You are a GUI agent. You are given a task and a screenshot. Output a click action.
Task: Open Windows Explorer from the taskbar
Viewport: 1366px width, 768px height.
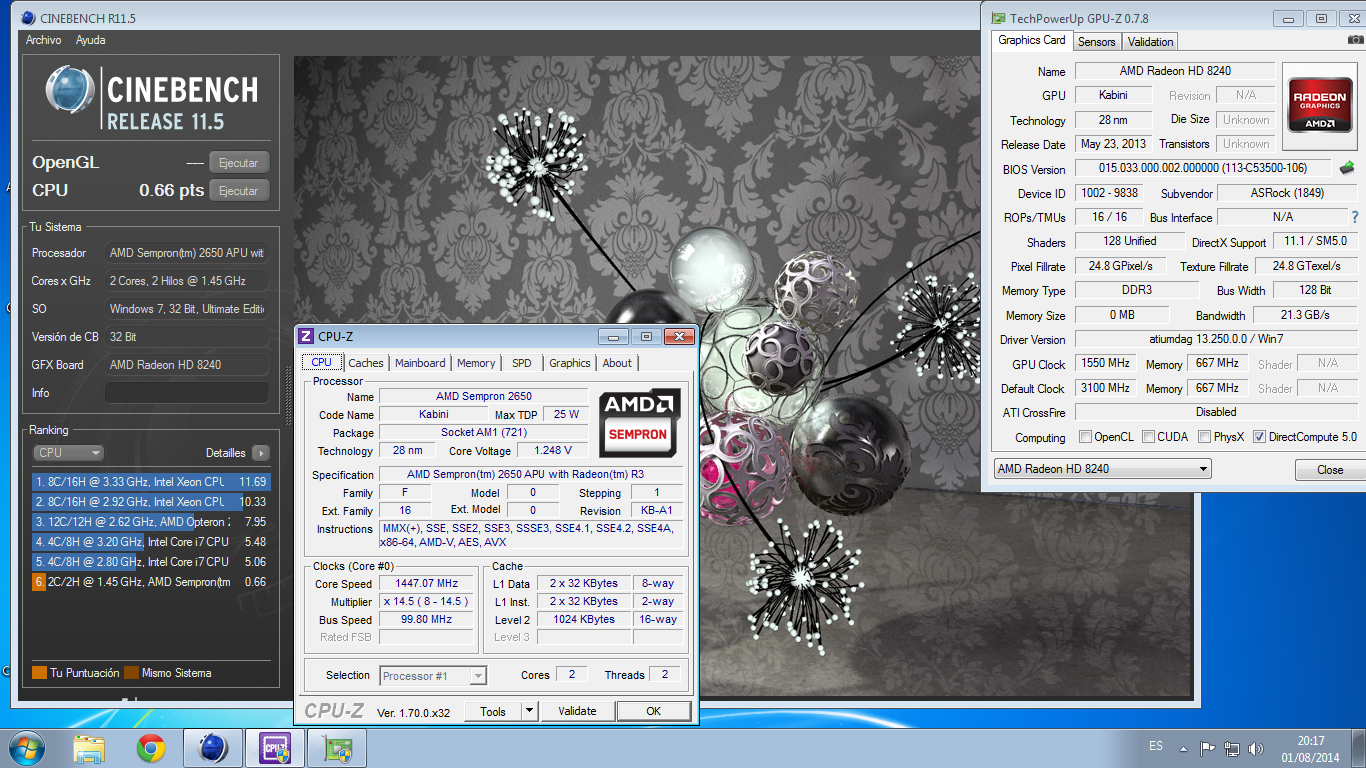tap(89, 748)
